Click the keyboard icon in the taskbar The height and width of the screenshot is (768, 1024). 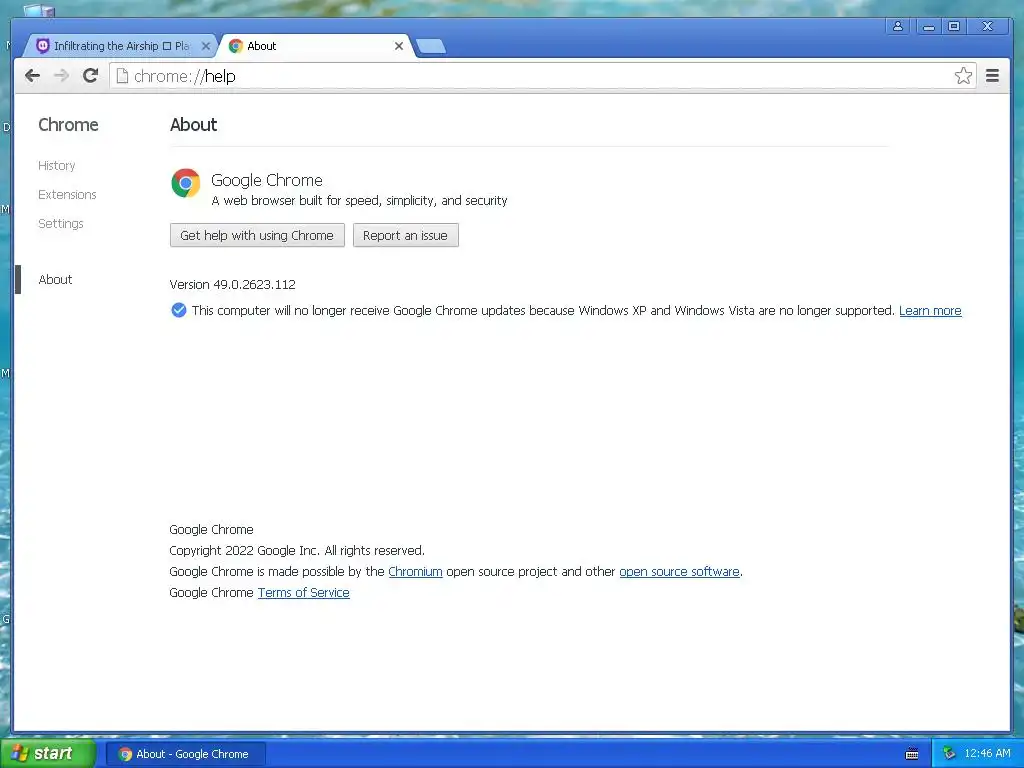(912, 754)
